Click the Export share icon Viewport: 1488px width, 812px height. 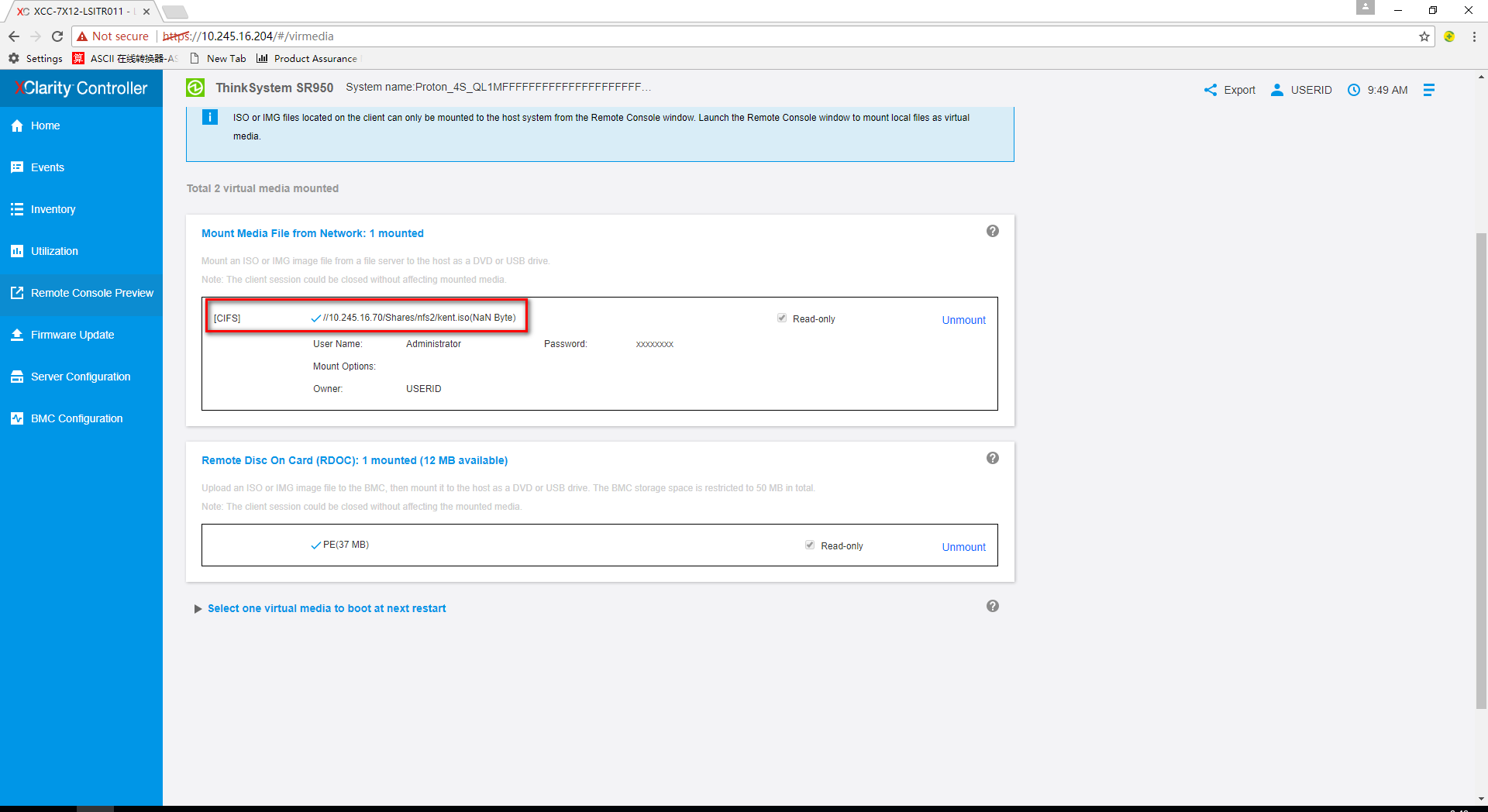pyautogui.click(x=1211, y=90)
